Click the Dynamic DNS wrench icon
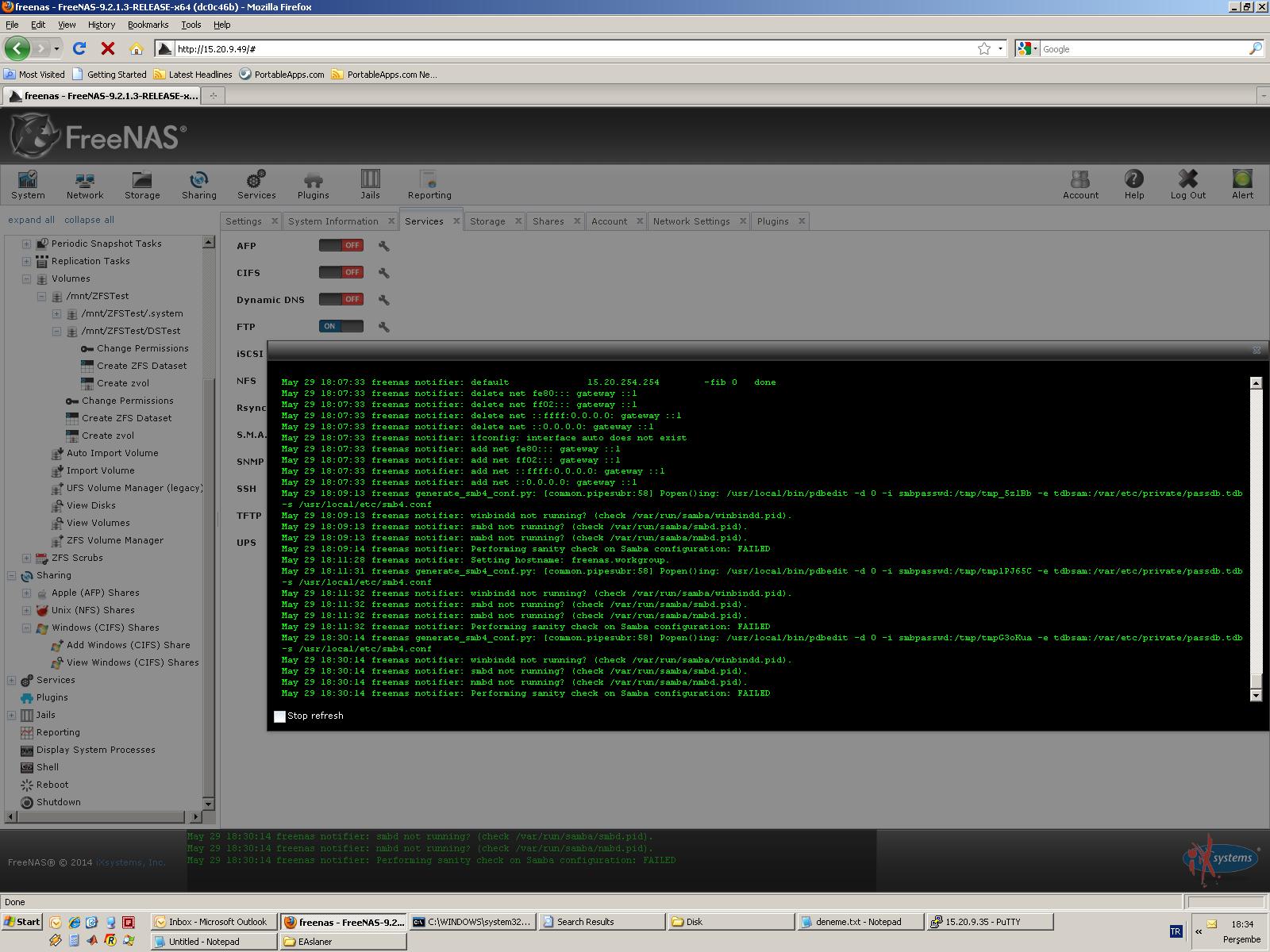The height and width of the screenshot is (952, 1270). [384, 300]
